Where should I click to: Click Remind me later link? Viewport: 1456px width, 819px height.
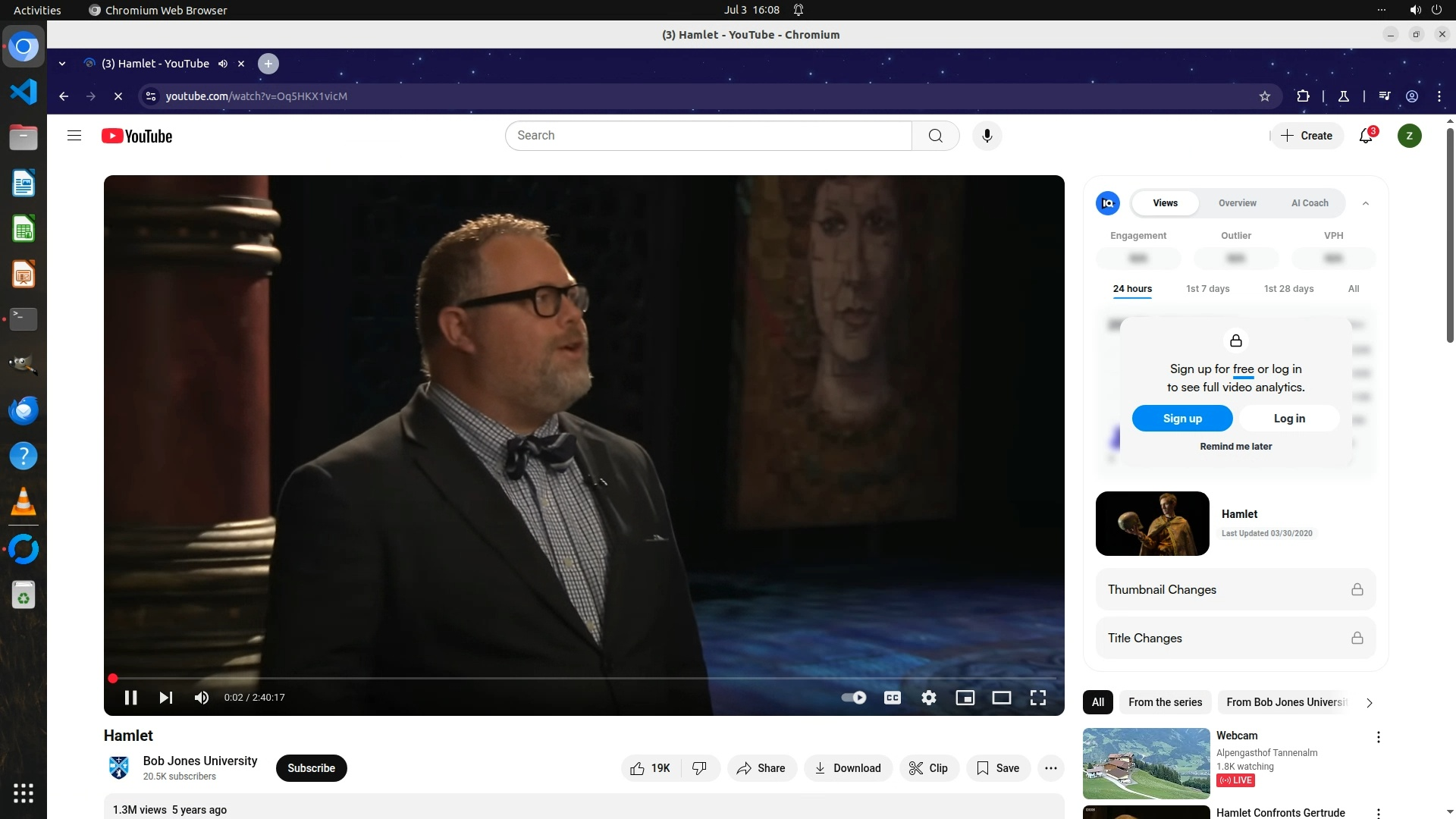tap(1235, 447)
